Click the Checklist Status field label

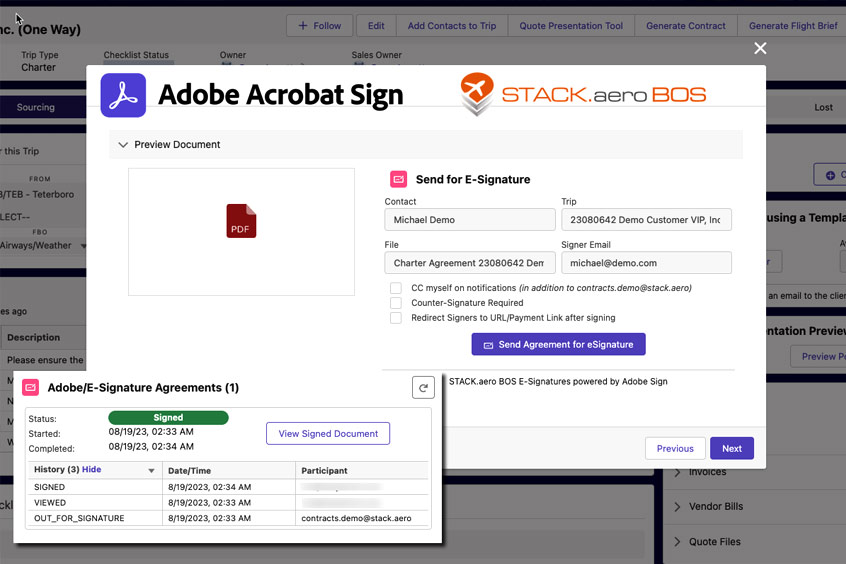pos(136,55)
